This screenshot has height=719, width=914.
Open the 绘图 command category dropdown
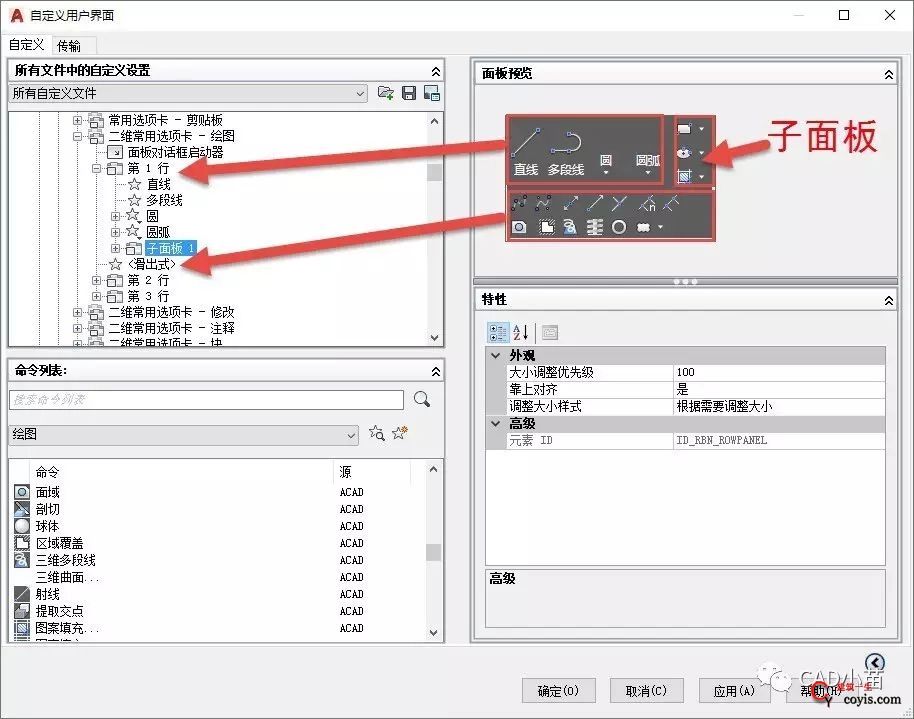pos(183,434)
